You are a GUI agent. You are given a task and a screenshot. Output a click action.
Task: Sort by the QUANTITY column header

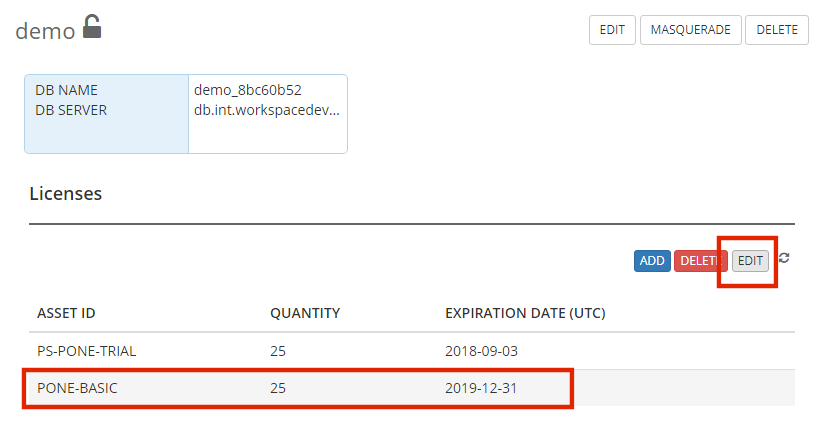pos(305,313)
